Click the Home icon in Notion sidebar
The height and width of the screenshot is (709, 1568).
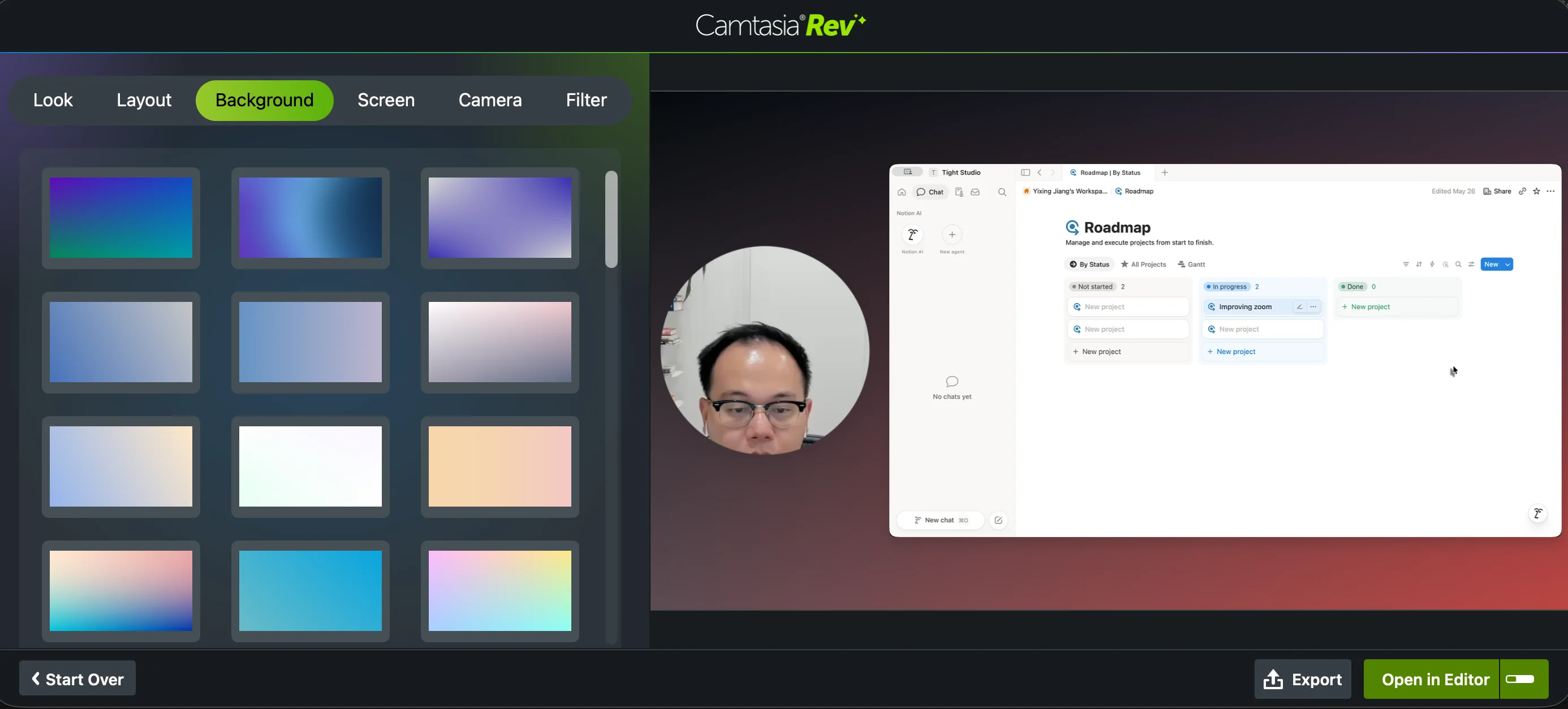(x=902, y=192)
